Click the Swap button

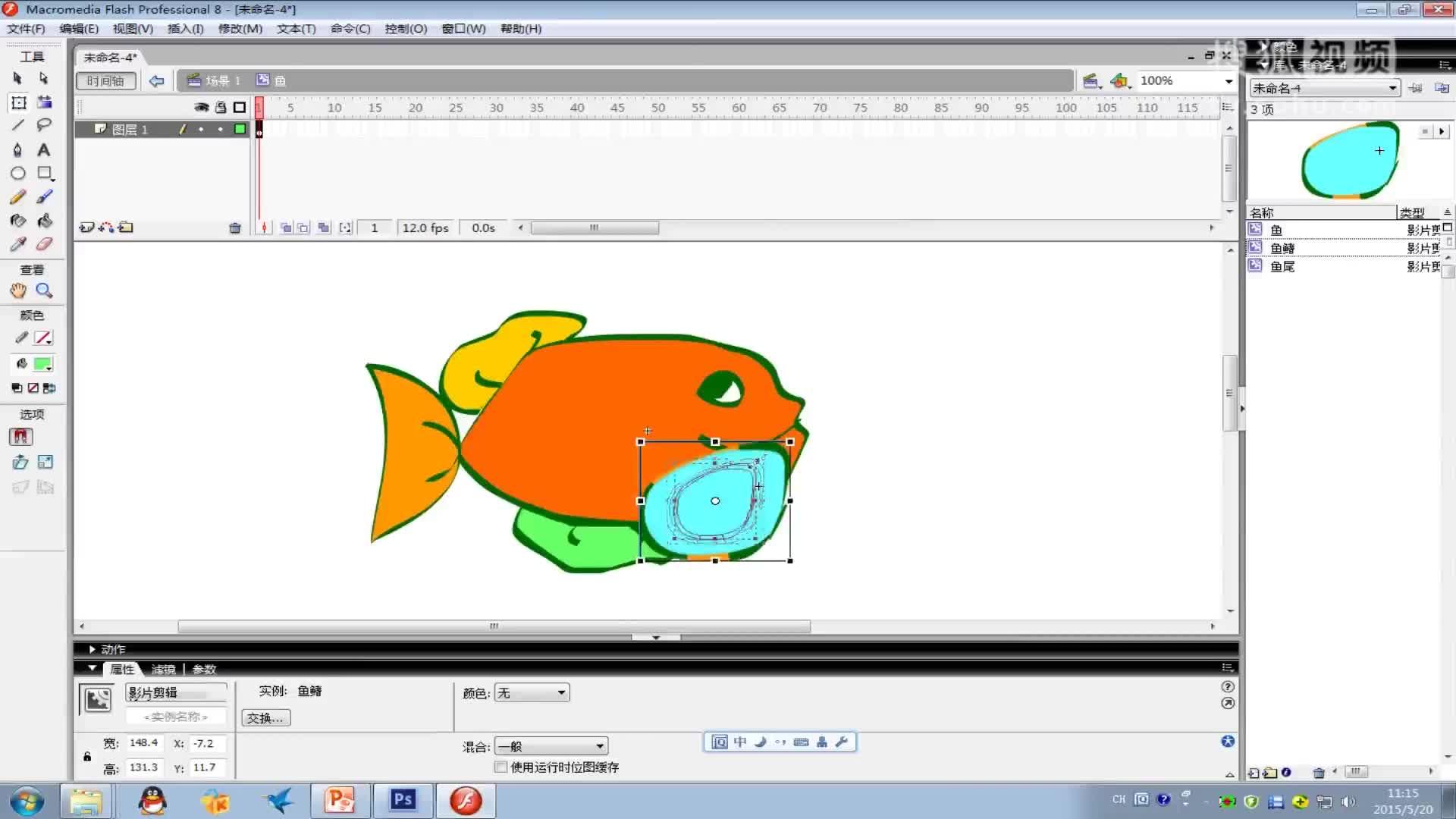tap(265, 717)
